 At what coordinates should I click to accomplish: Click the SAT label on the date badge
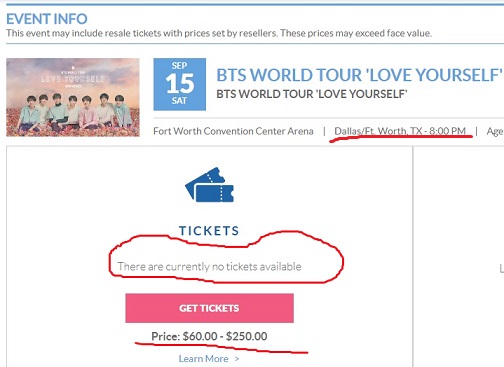tap(179, 100)
